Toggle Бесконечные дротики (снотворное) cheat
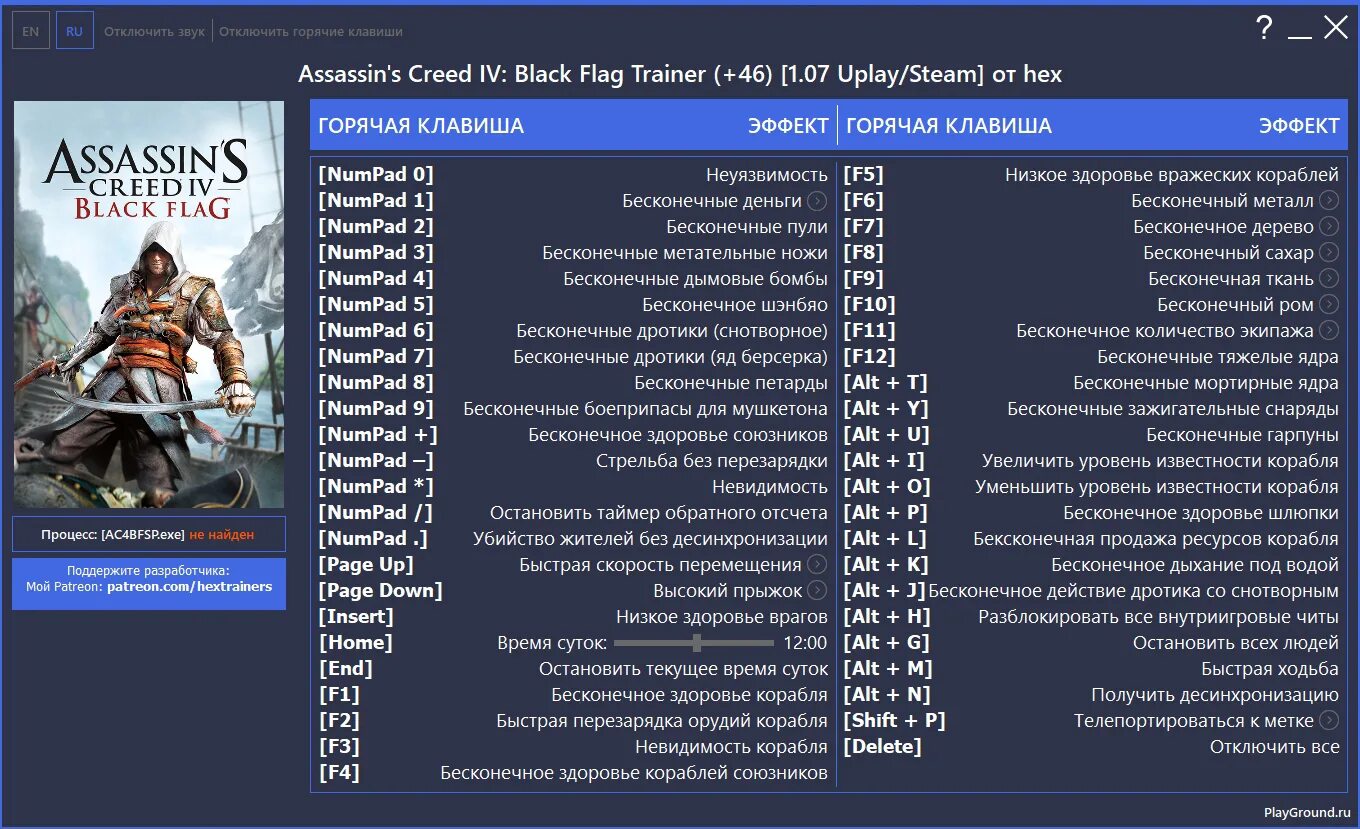 [x=672, y=331]
